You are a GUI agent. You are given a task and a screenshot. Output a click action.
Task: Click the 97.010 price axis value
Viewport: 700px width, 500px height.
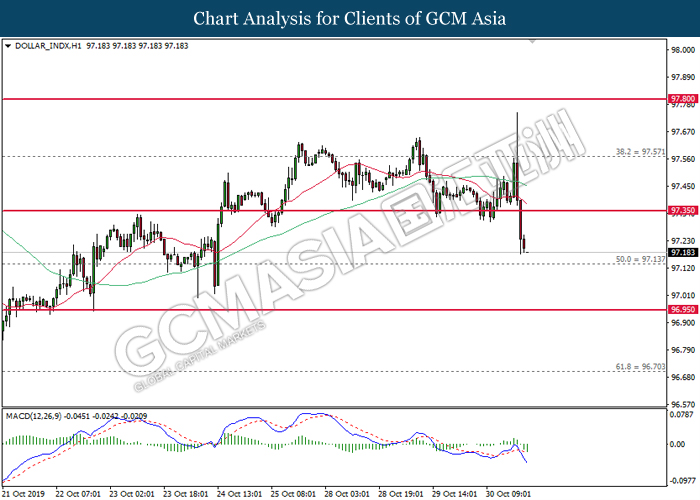(x=683, y=295)
